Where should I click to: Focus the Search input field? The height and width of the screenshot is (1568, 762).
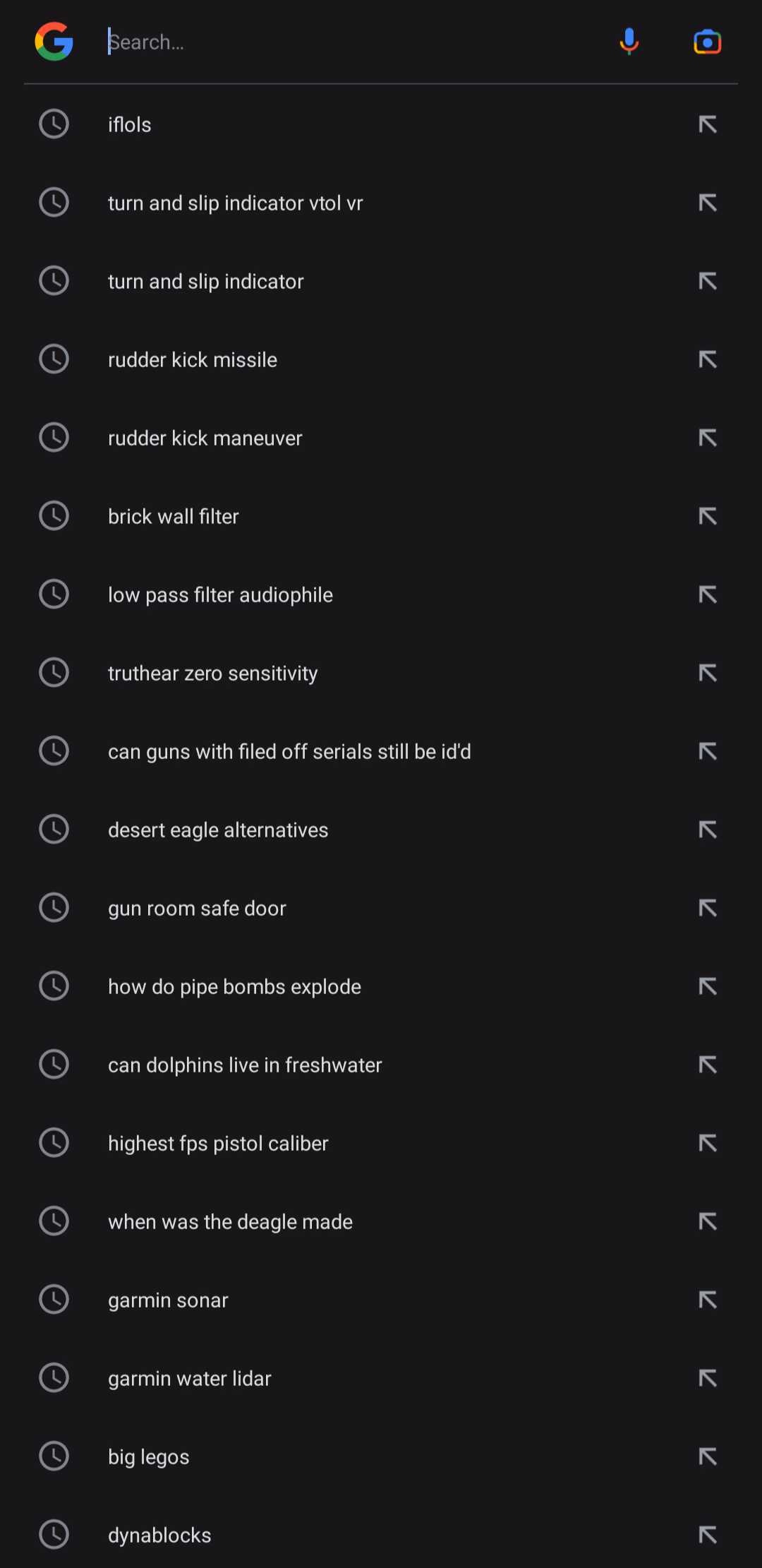pyautogui.click(x=353, y=42)
